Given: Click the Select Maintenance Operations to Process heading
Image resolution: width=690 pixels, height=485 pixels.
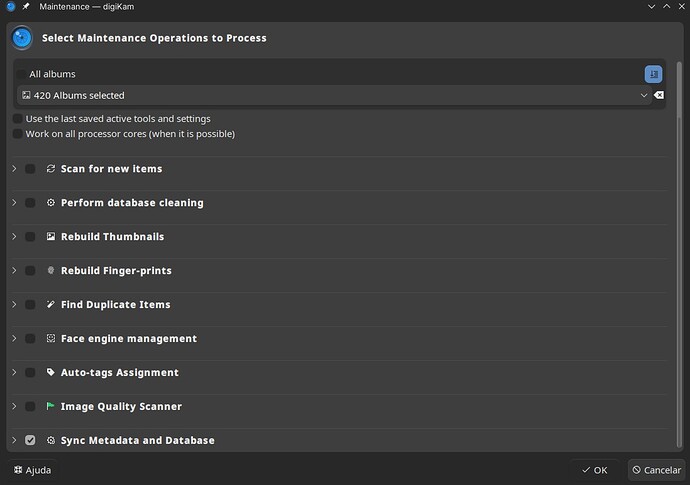Looking at the screenshot, I should coord(154,38).
